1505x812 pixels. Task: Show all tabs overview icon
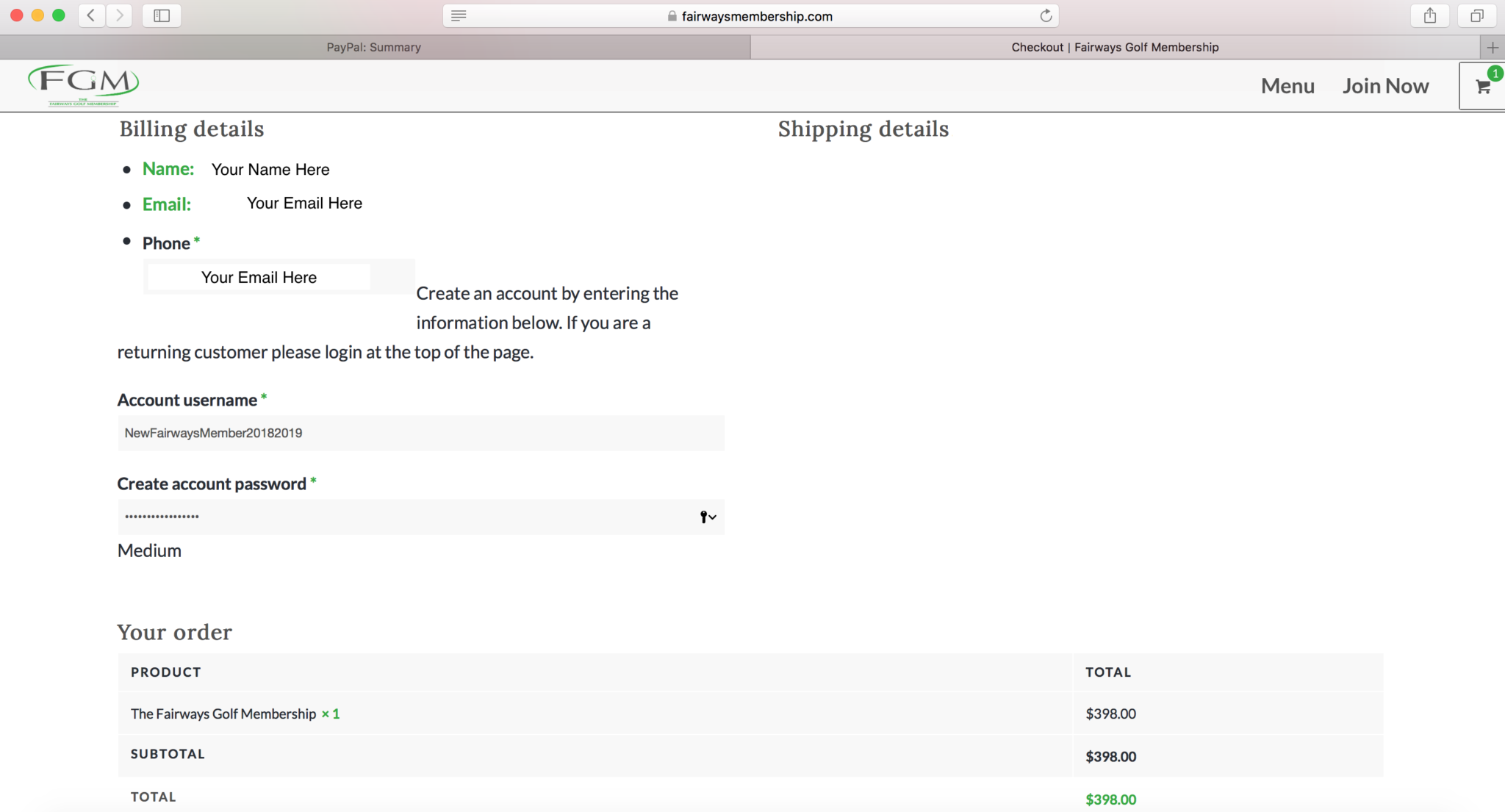(1476, 15)
